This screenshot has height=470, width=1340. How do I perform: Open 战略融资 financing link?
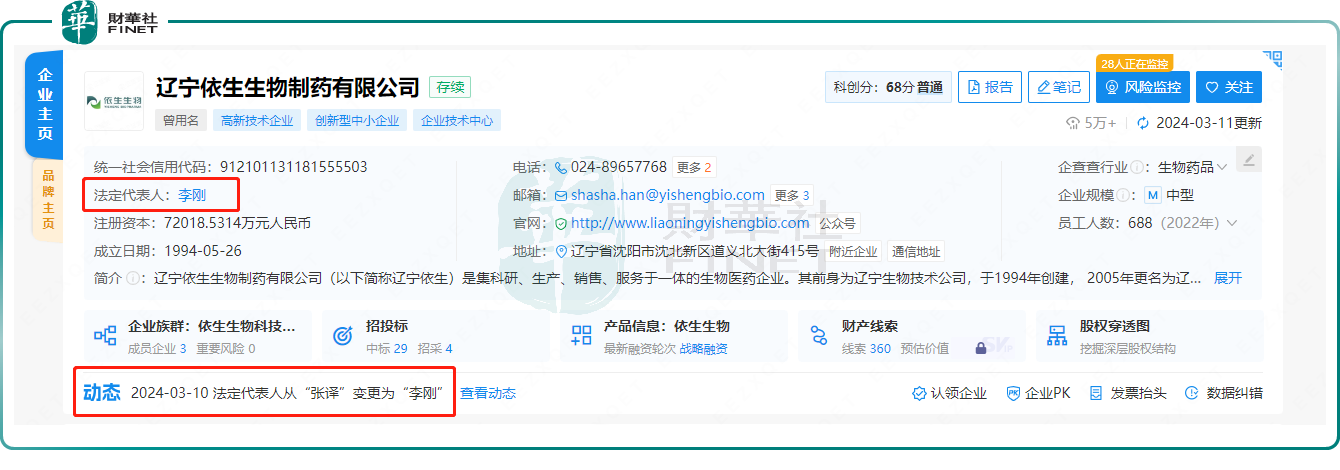[x=704, y=349]
